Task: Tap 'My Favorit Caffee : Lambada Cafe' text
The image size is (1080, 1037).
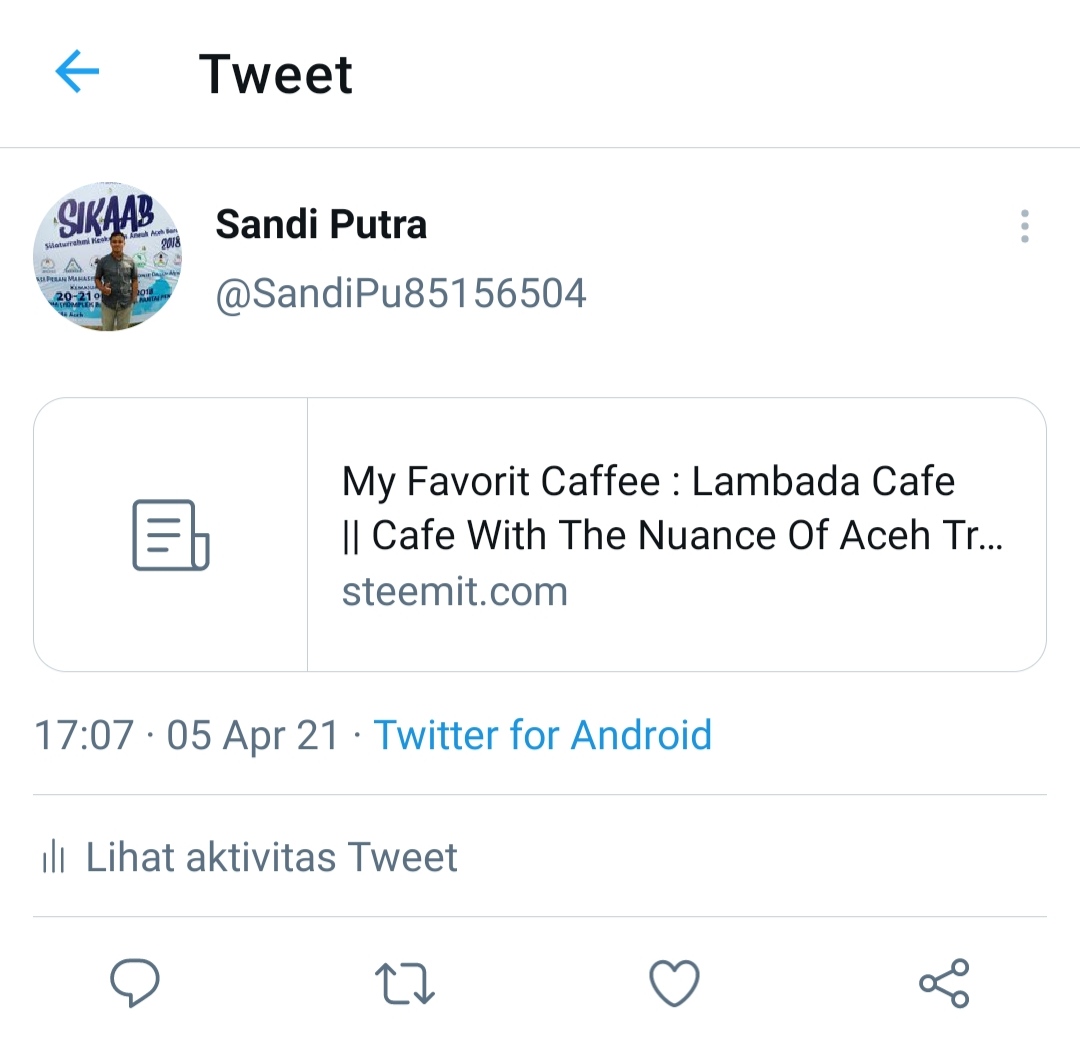Action: 648,481
